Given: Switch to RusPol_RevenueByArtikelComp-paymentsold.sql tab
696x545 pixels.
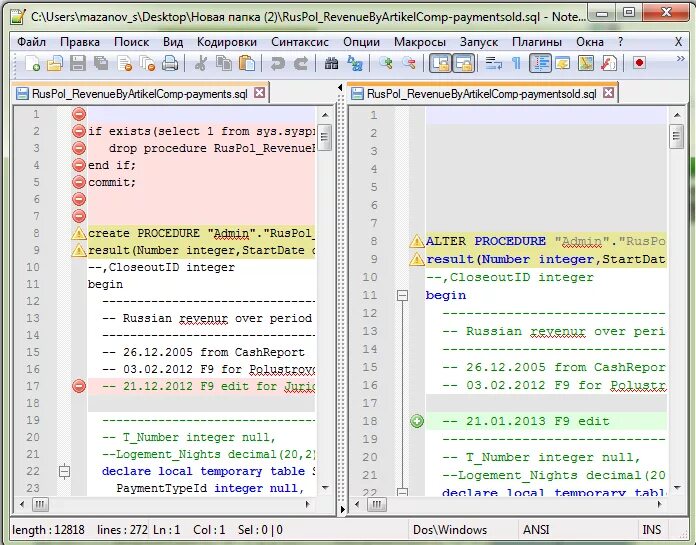Looking at the screenshot, I should coord(481,94).
